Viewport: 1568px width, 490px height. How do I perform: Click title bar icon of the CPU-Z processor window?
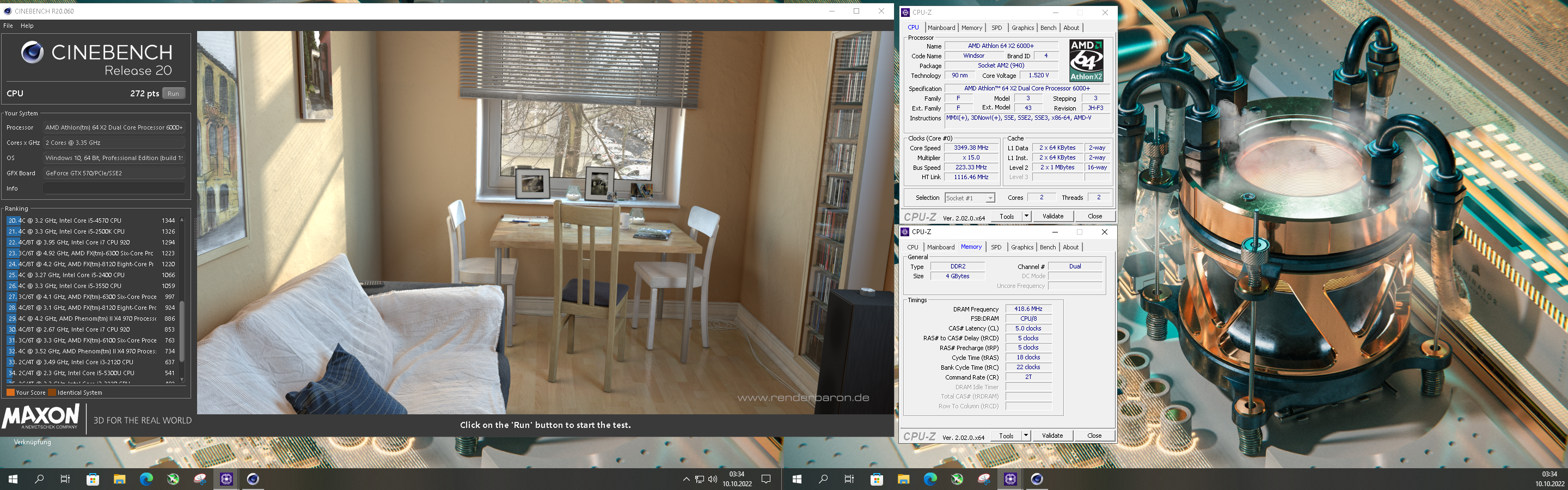(905, 12)
